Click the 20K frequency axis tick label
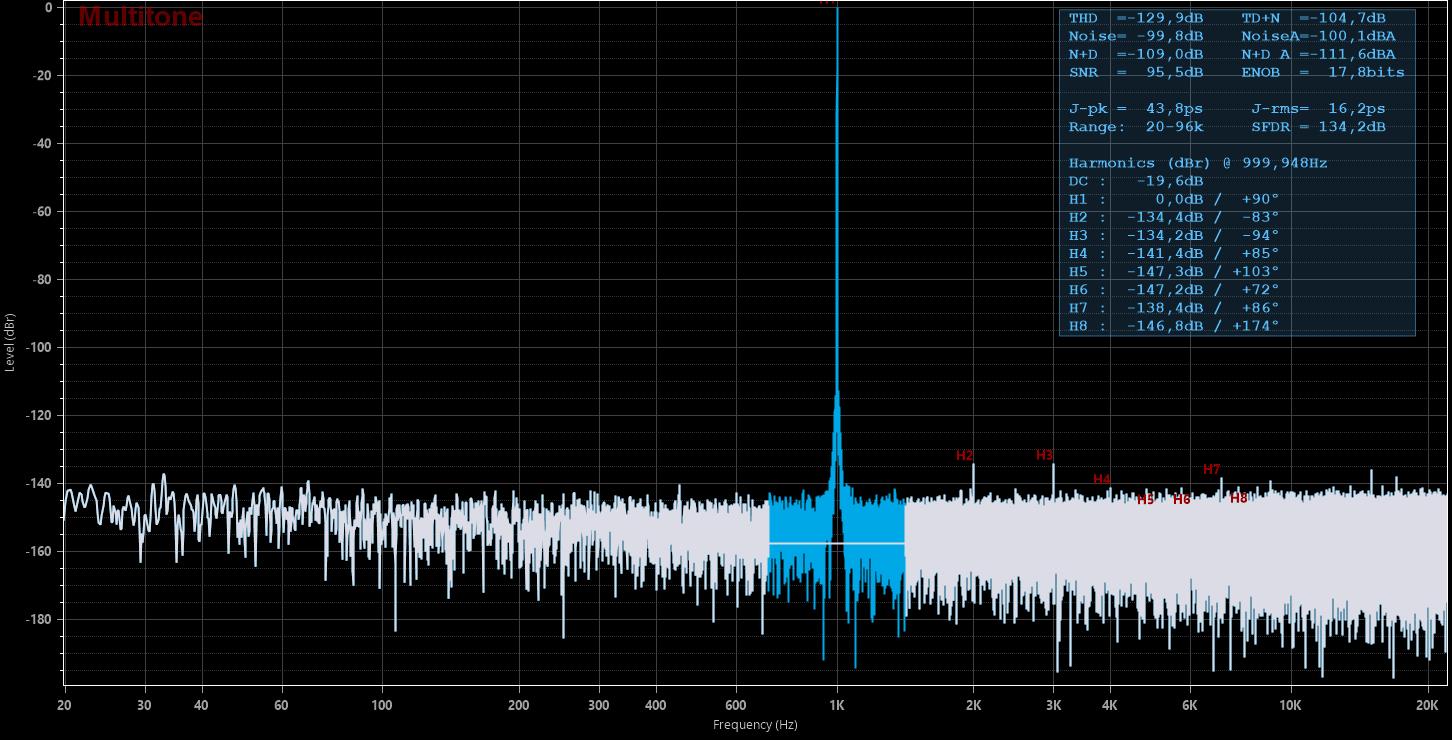Image resolution: width=1452 pixels, height=740 pixels. tap(1427, 704)
